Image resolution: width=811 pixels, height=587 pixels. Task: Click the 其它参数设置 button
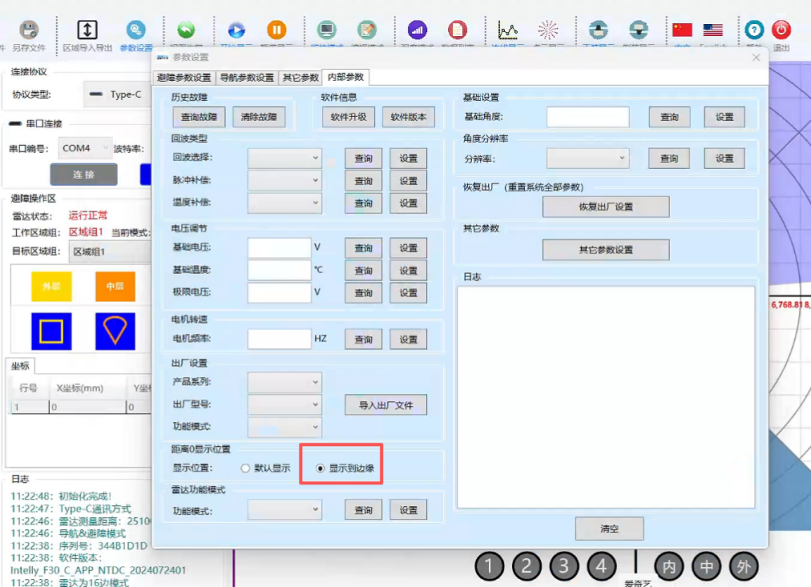(606, 250)
